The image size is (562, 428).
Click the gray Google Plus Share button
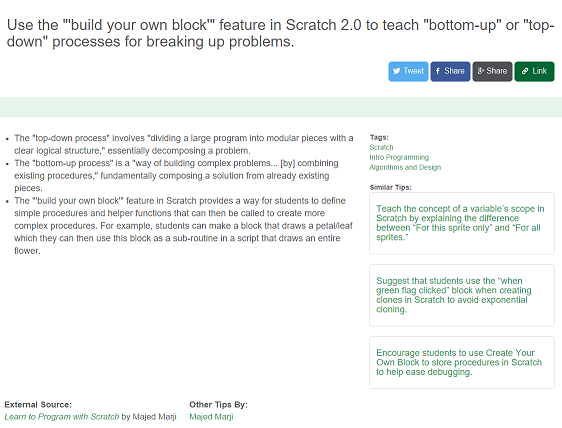point(492,71)
